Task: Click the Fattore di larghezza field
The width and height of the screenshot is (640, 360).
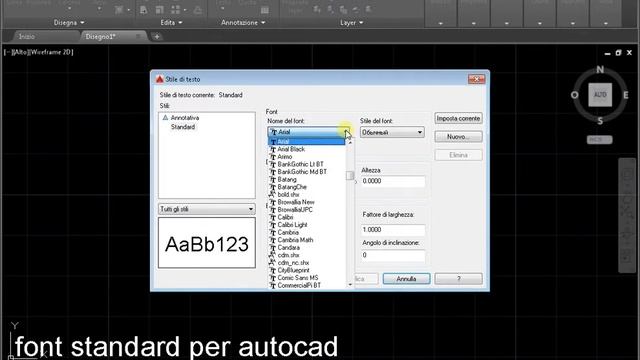Action: click(x=393, y=230)
